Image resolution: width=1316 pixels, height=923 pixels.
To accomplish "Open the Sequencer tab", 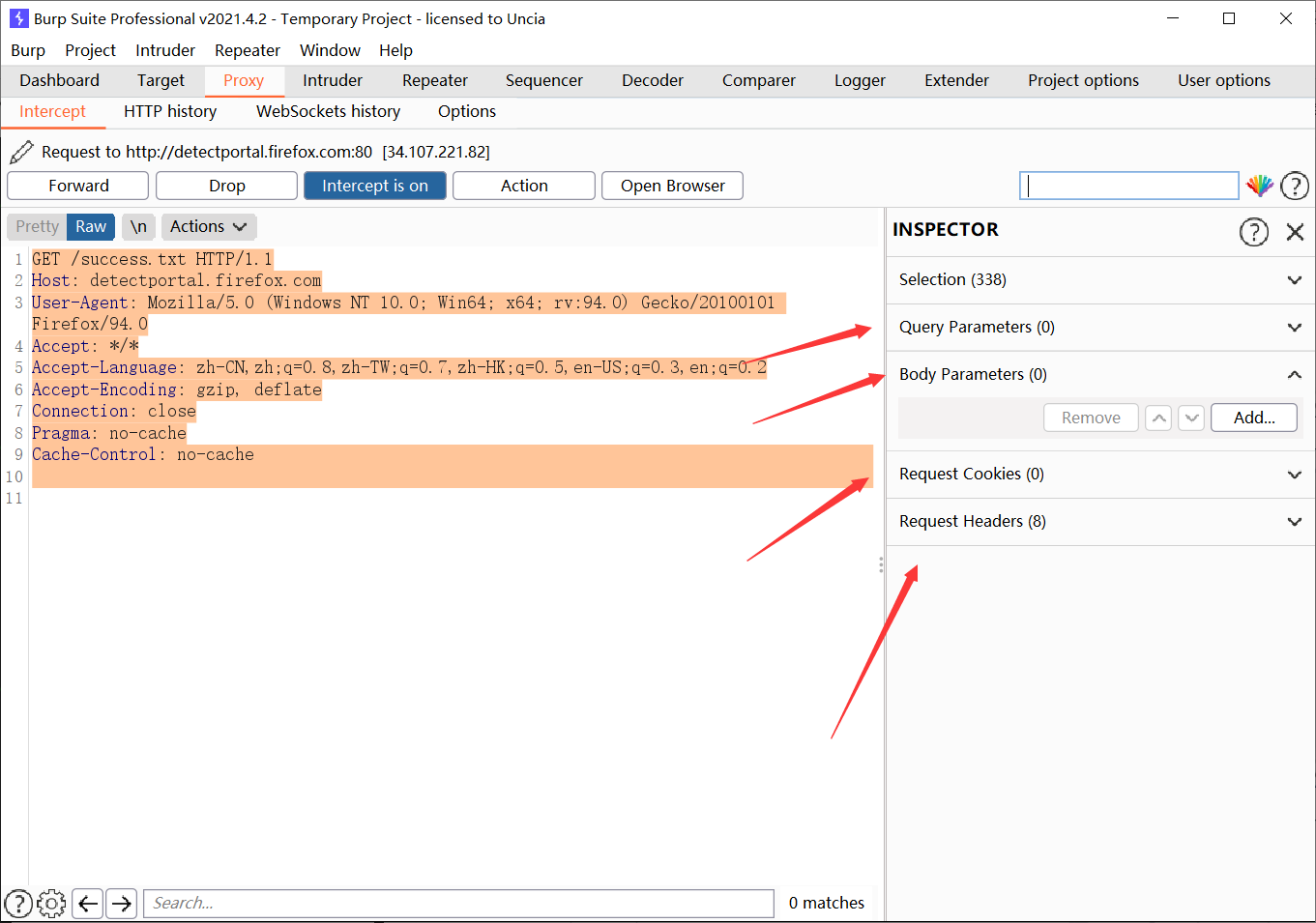I will (x=544, y=80).
